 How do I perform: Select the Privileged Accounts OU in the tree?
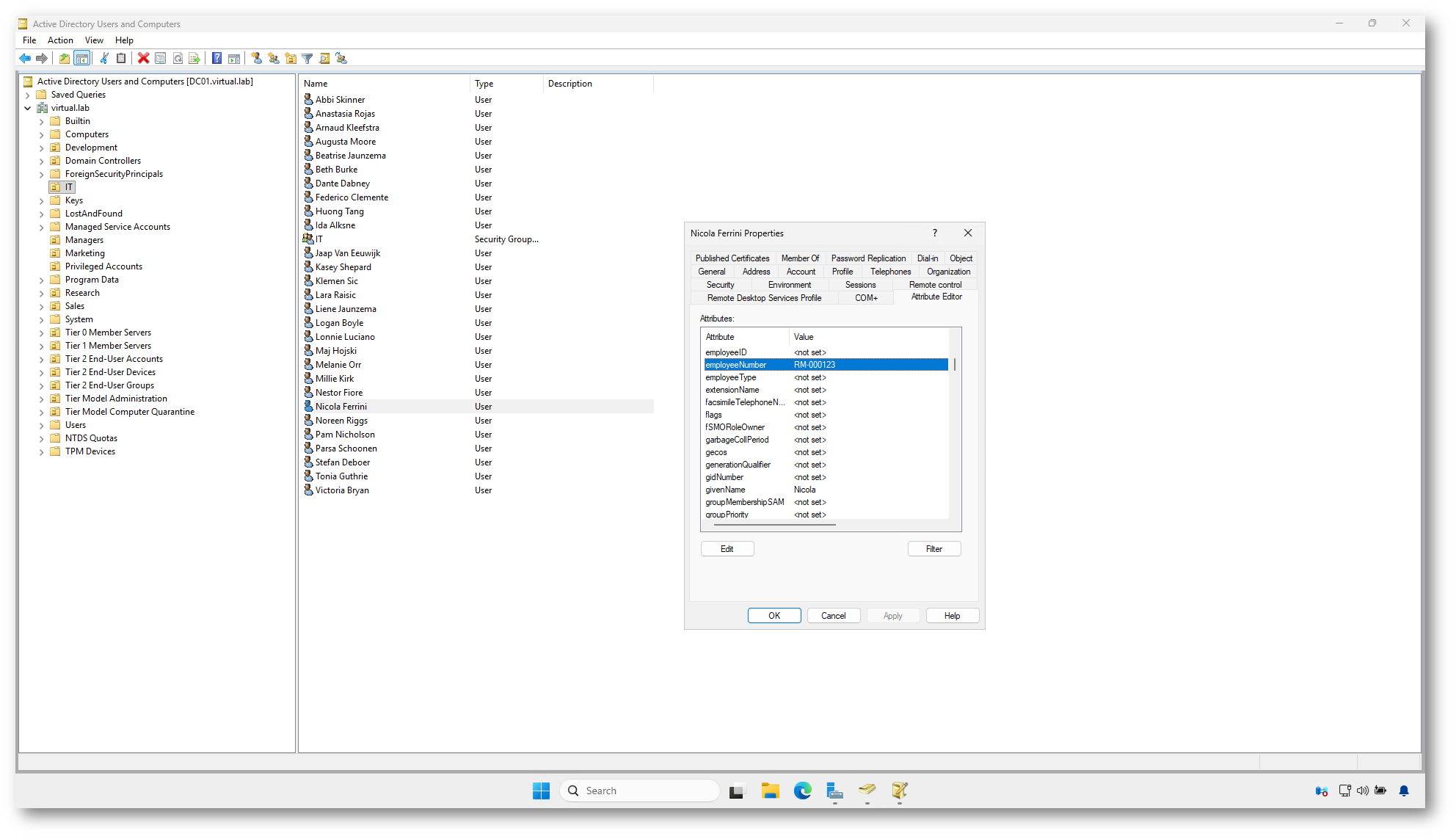click(x=103, y=266)
